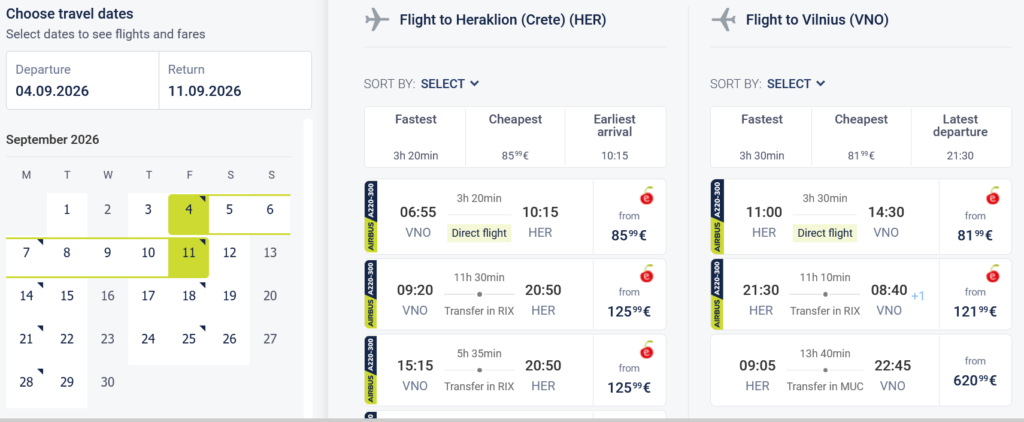Click the airplane icon beside Flight to Heraklion
This screenshot has height=422, width=1024.
[377, 19]
